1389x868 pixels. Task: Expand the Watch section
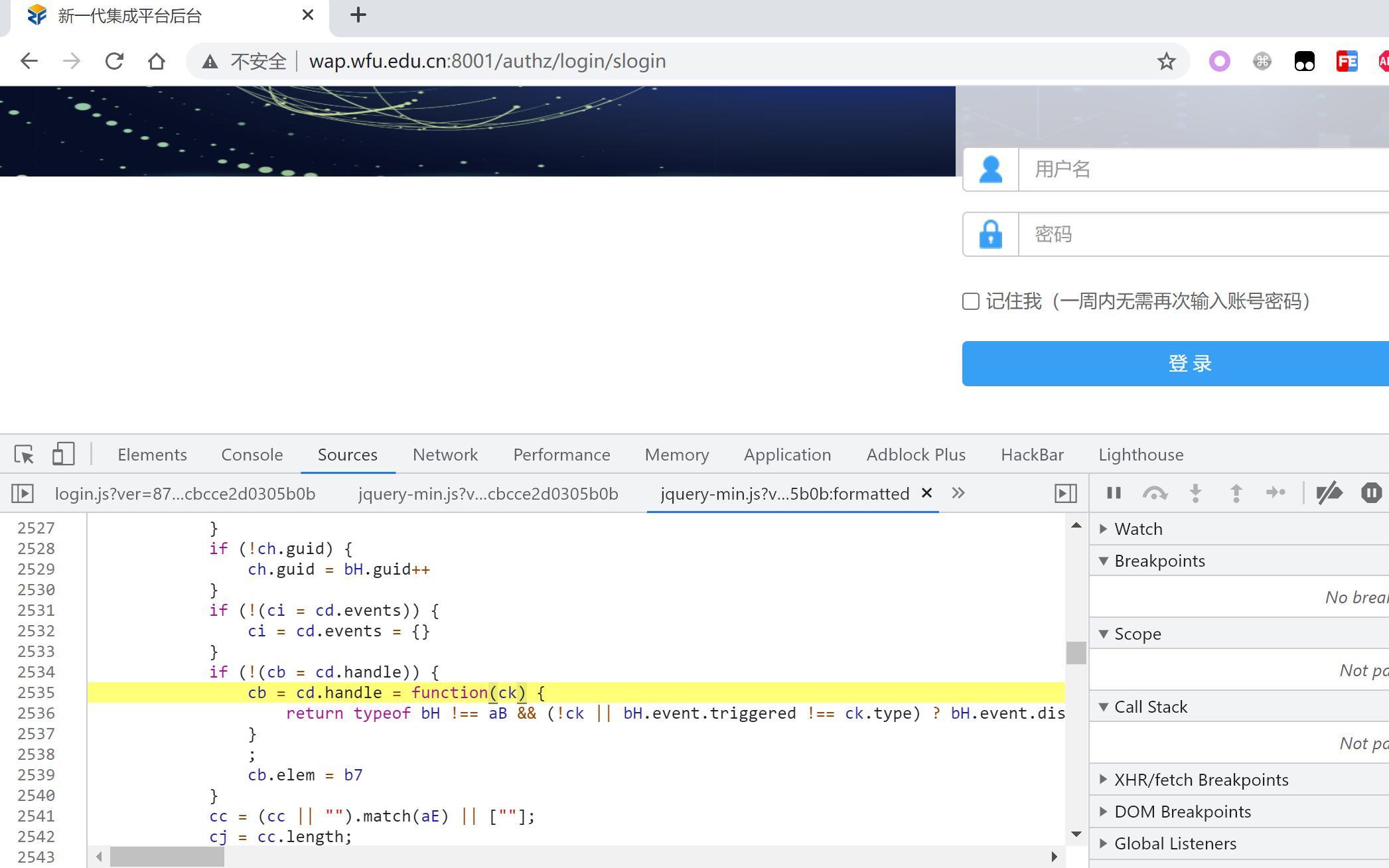(x=1138, y=529)
